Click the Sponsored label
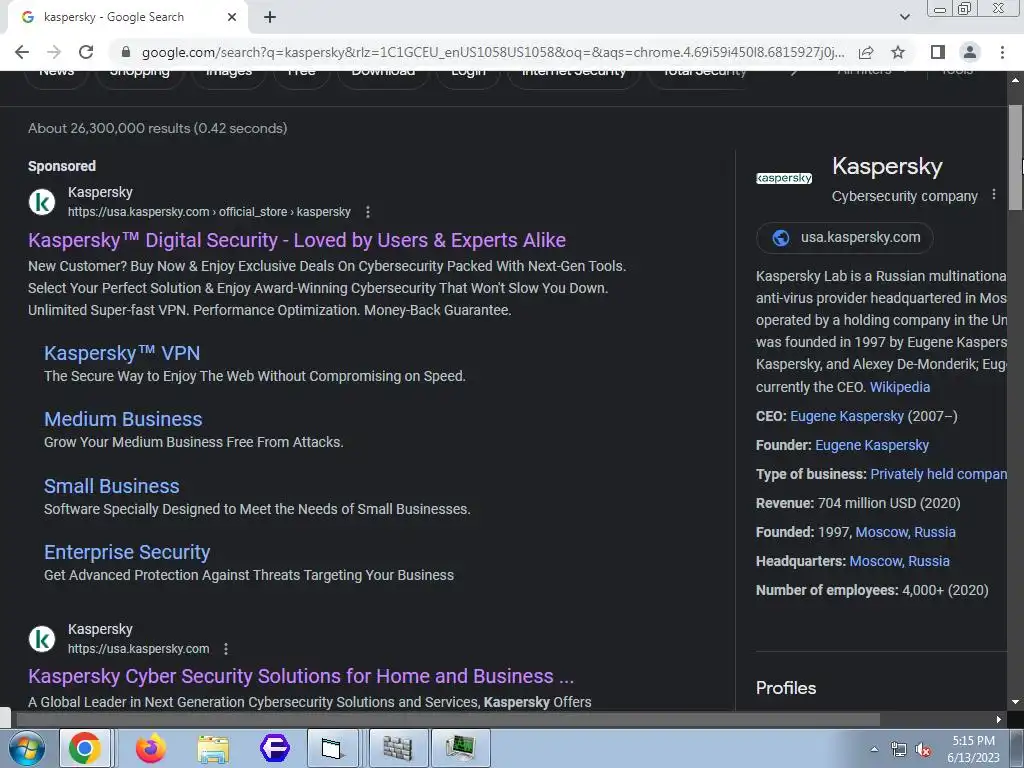 (62, 167)
